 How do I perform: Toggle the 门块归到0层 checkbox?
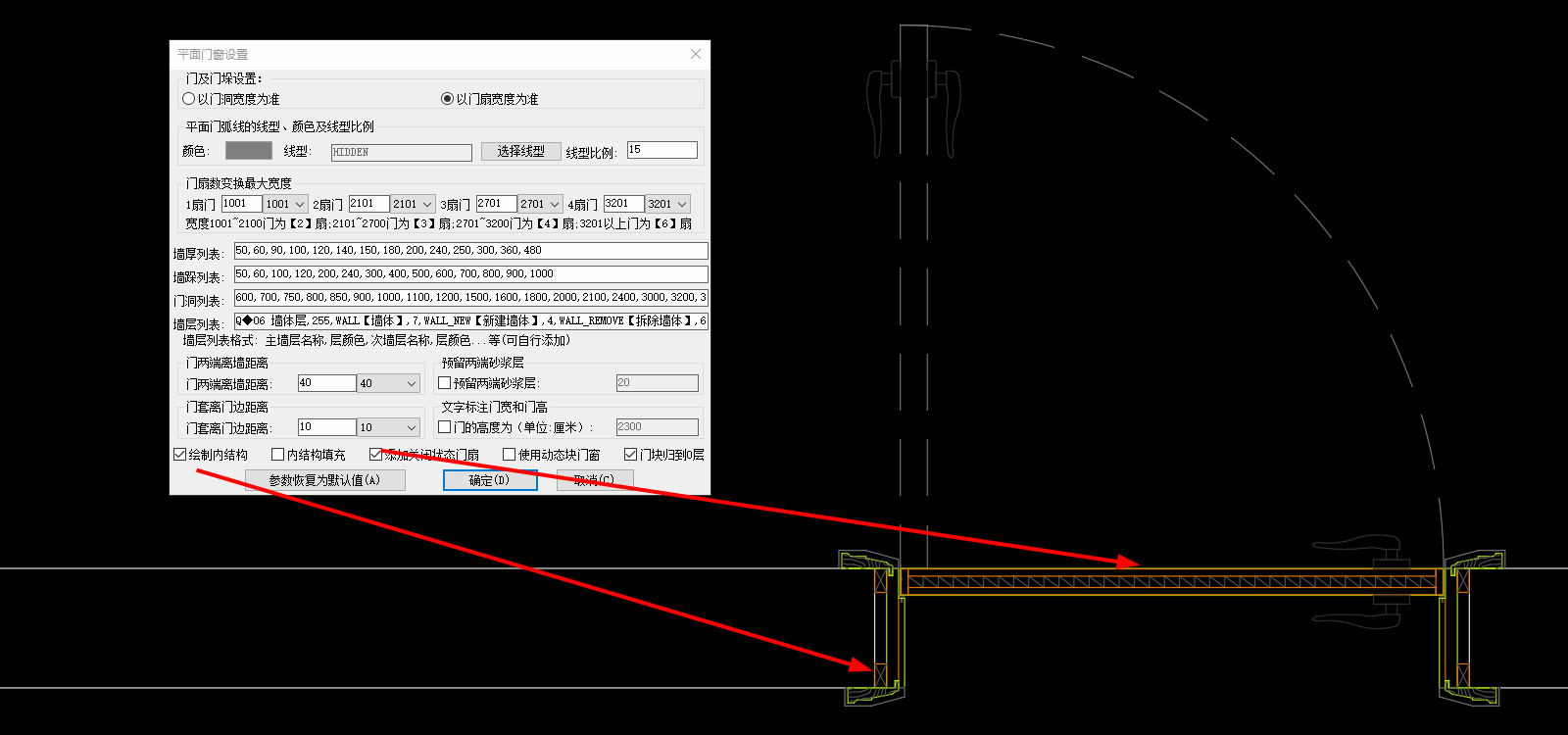(631, 455)
